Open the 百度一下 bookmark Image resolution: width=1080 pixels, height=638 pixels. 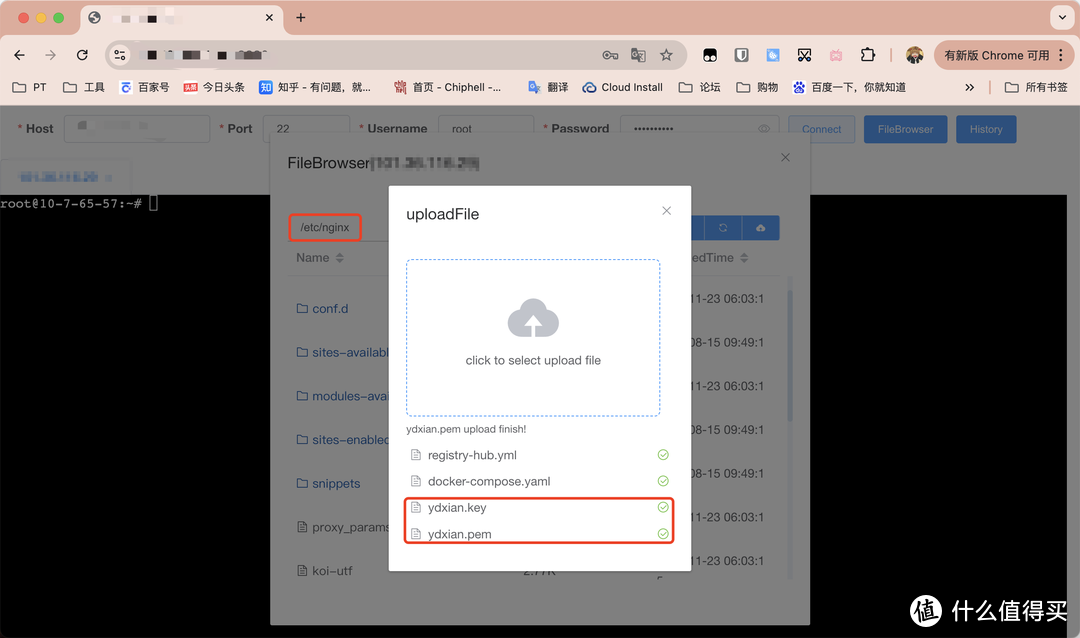point(849,88)
